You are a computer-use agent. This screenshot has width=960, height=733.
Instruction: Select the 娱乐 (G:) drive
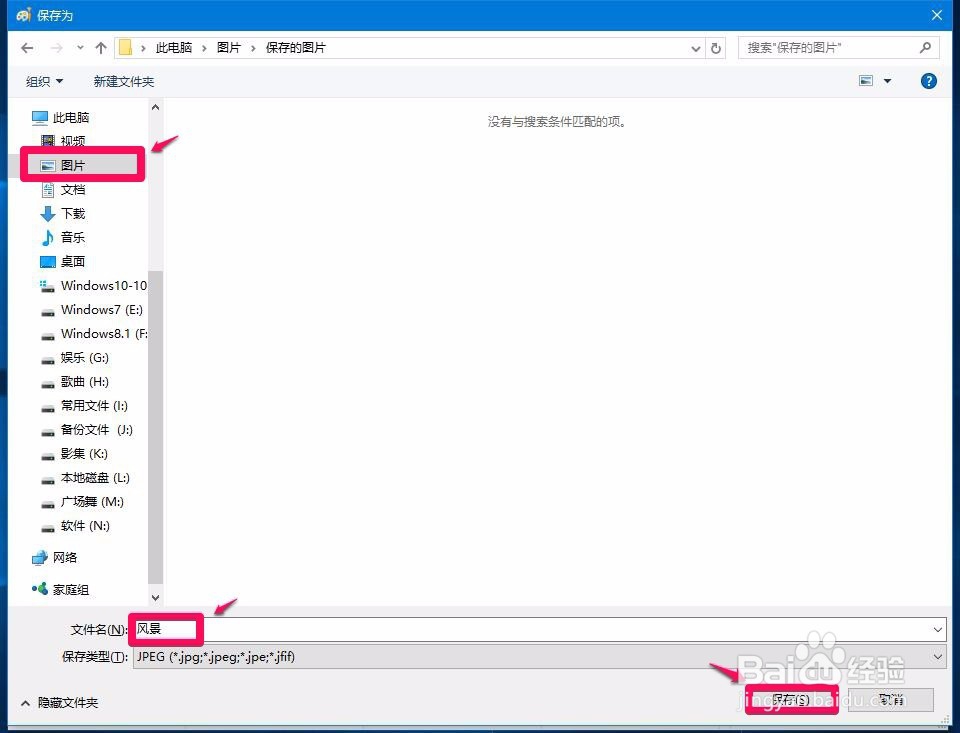pyautogui.click(x=84, y=358)
